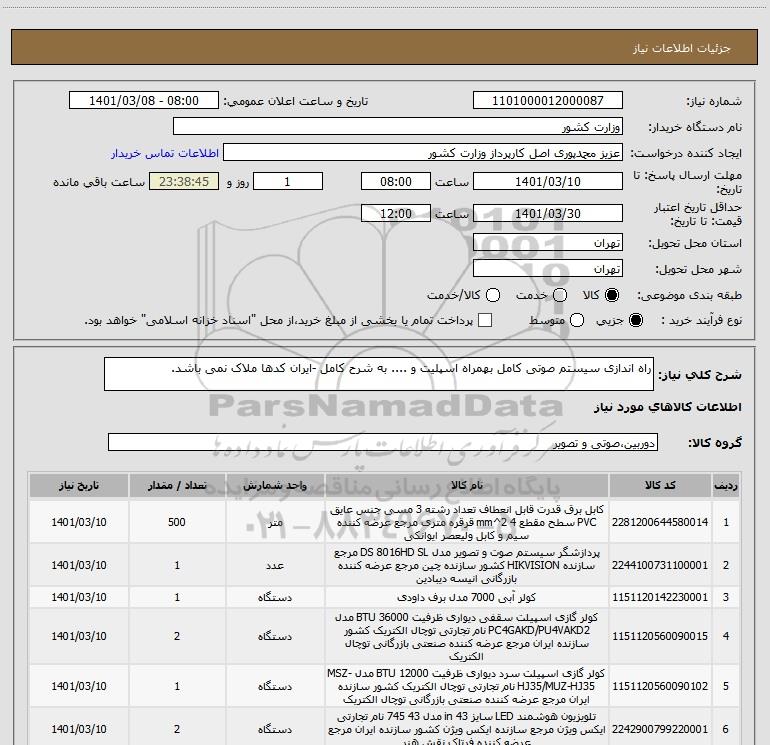Open اطلاعات تماس خریدار link
The height and width of the screenshot is (745, 770).
click(x=165, y=153)
